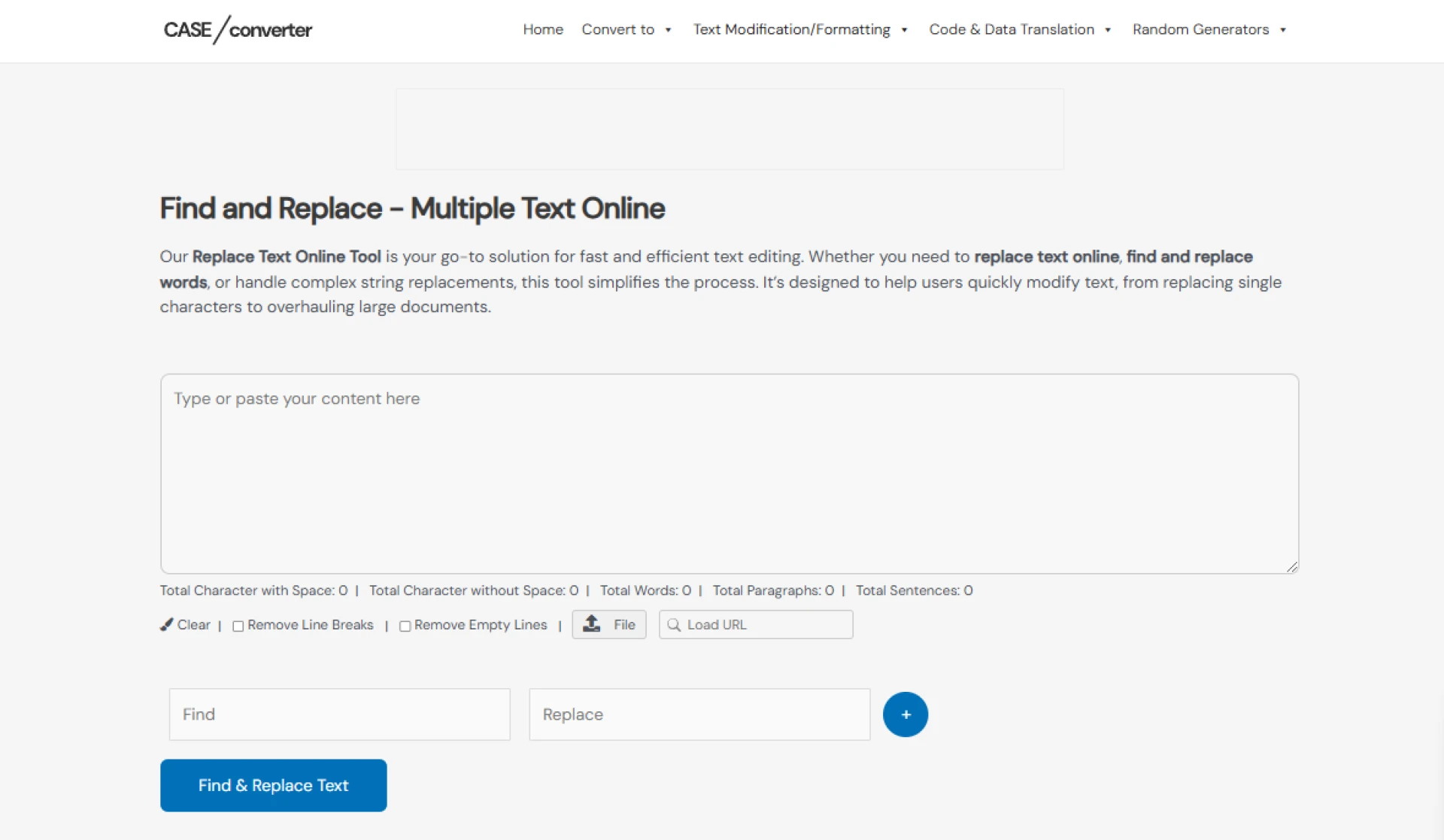This screenshot has width=1444, height=840.
Task: Enable Remove Empty Lines
Action: click(405, 626)
